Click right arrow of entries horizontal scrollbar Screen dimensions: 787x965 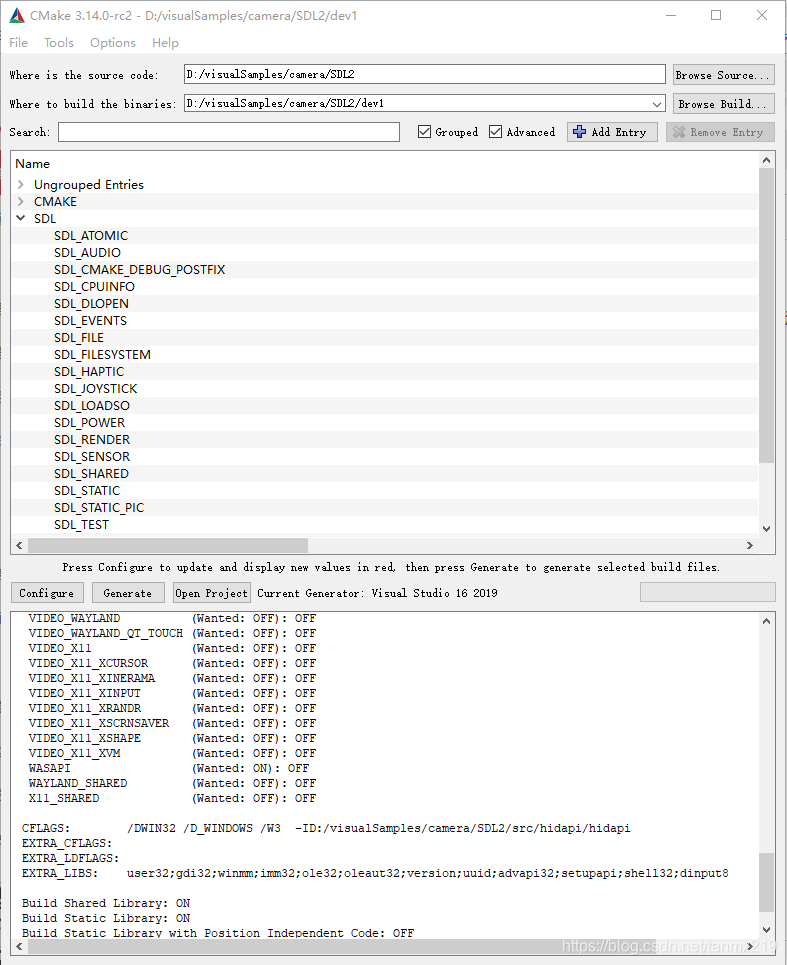coord(749,545)
